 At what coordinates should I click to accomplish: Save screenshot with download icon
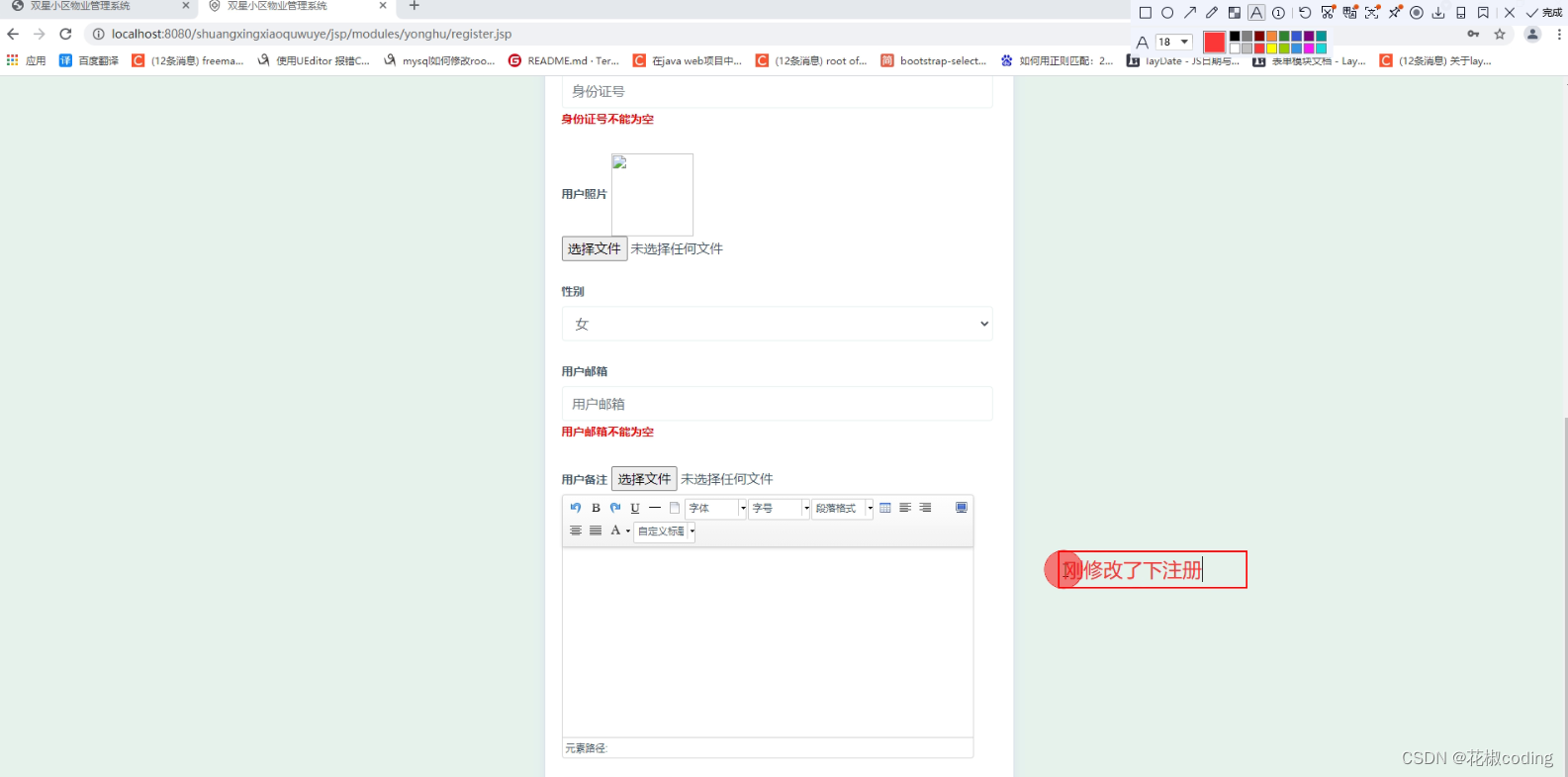tap(1438, 13)
